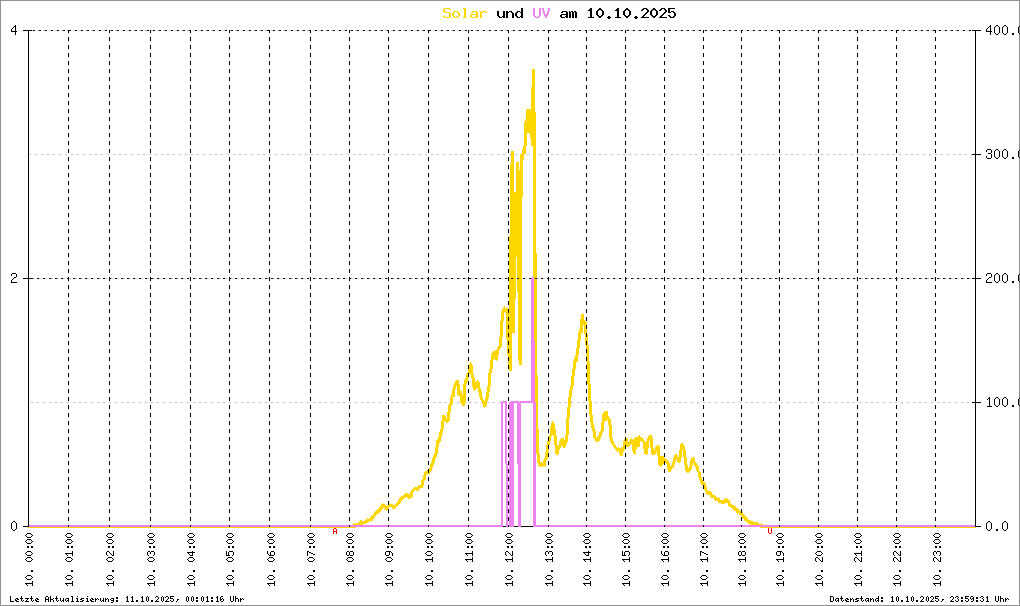This screenshot has width=1020, height=606.
Task: Click the highest peak of the yellow solar curve
Action: [x=533, y=71]
